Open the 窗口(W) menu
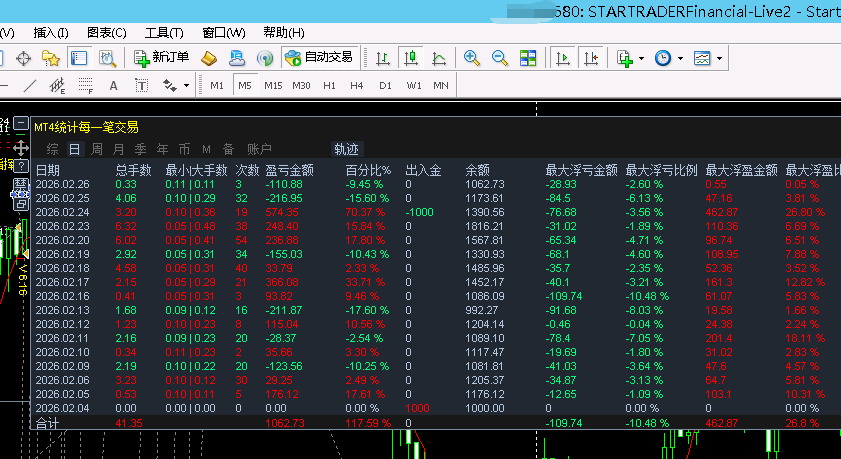 pyautogui.click(x=224, y=33)
